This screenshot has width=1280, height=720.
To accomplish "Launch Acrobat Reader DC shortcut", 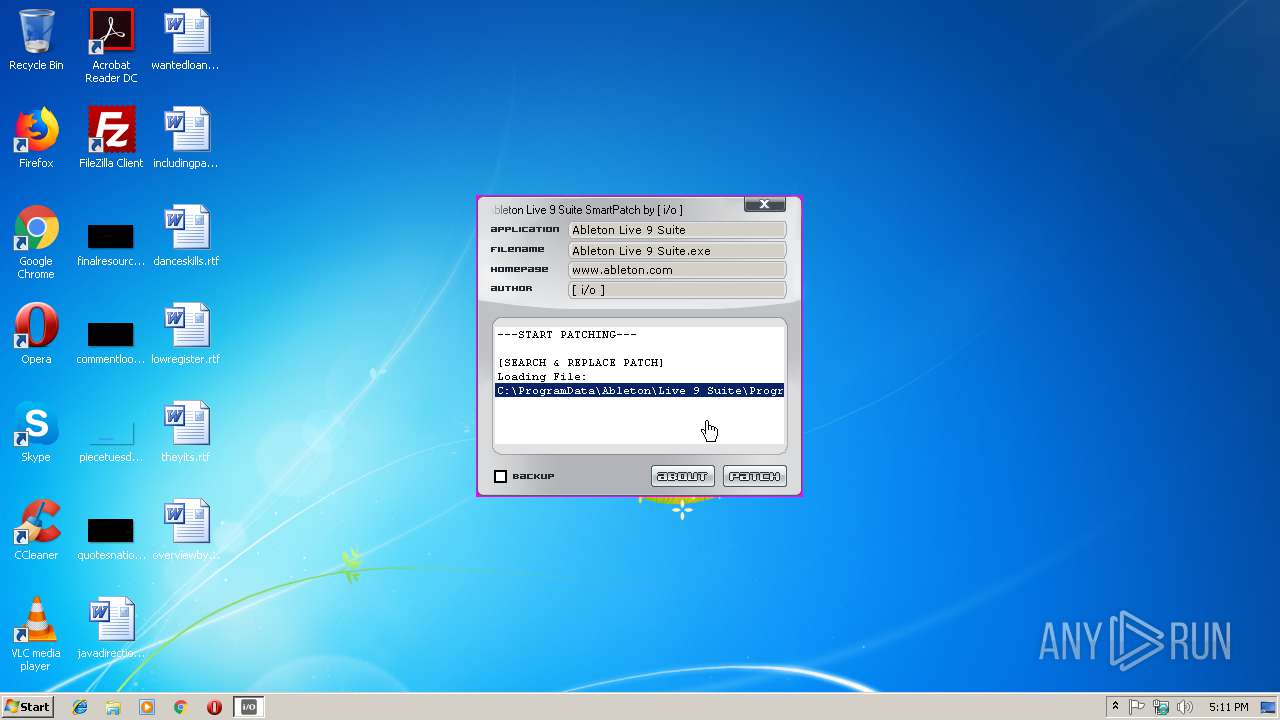I will [111, 46].
